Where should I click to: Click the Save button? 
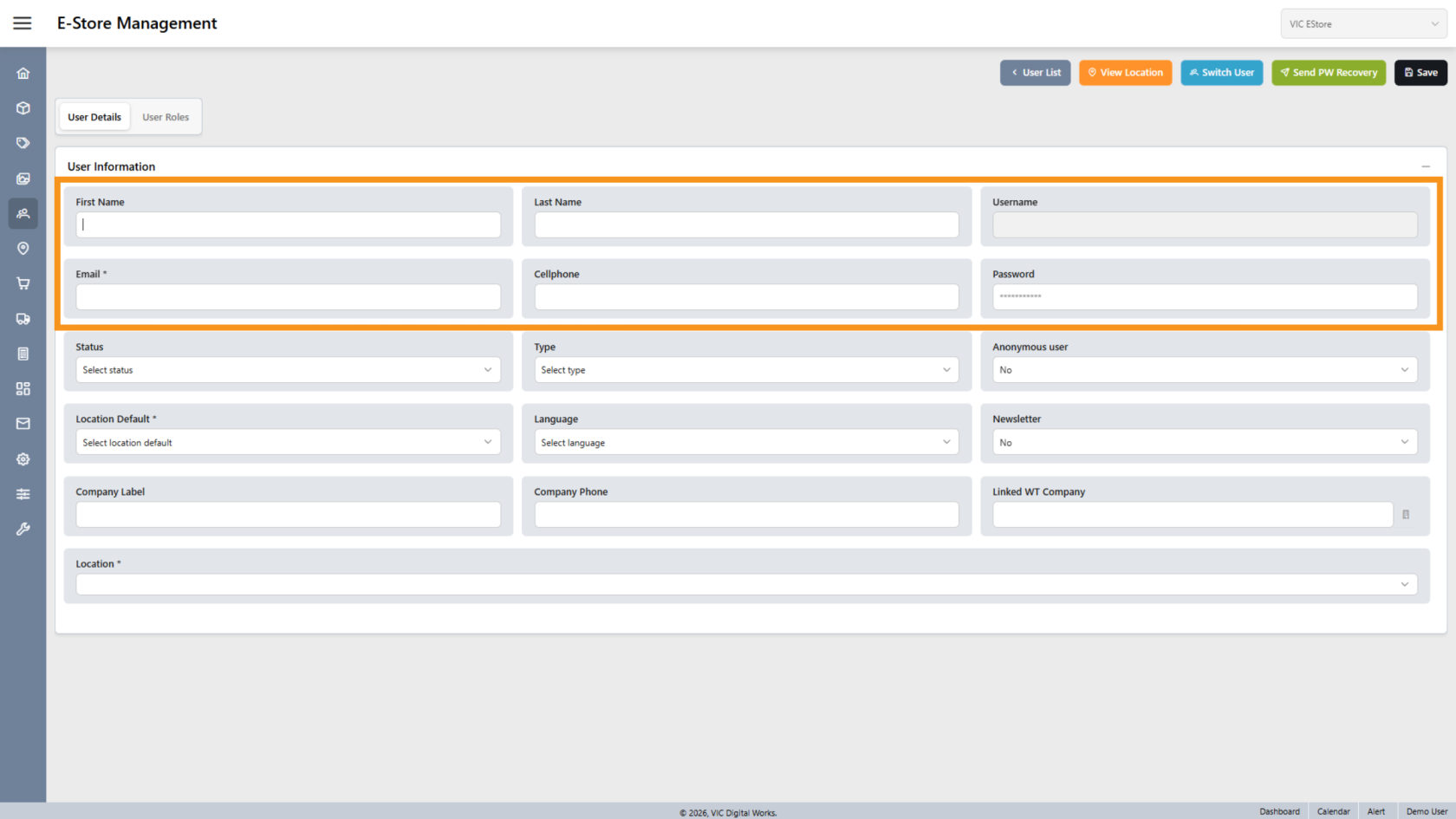(1420, 73)
